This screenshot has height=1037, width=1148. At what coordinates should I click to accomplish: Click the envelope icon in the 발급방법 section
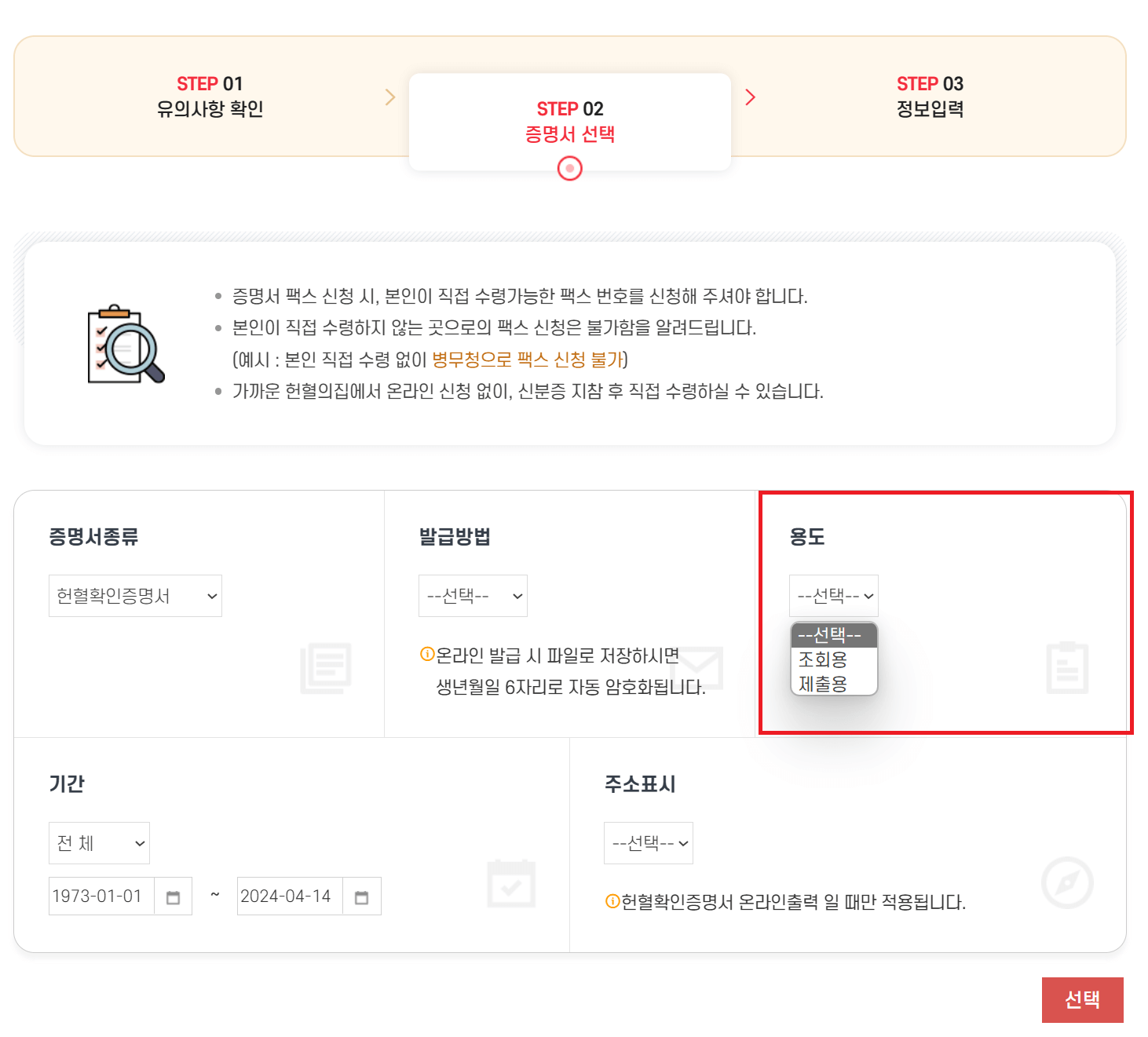[697, 669]
